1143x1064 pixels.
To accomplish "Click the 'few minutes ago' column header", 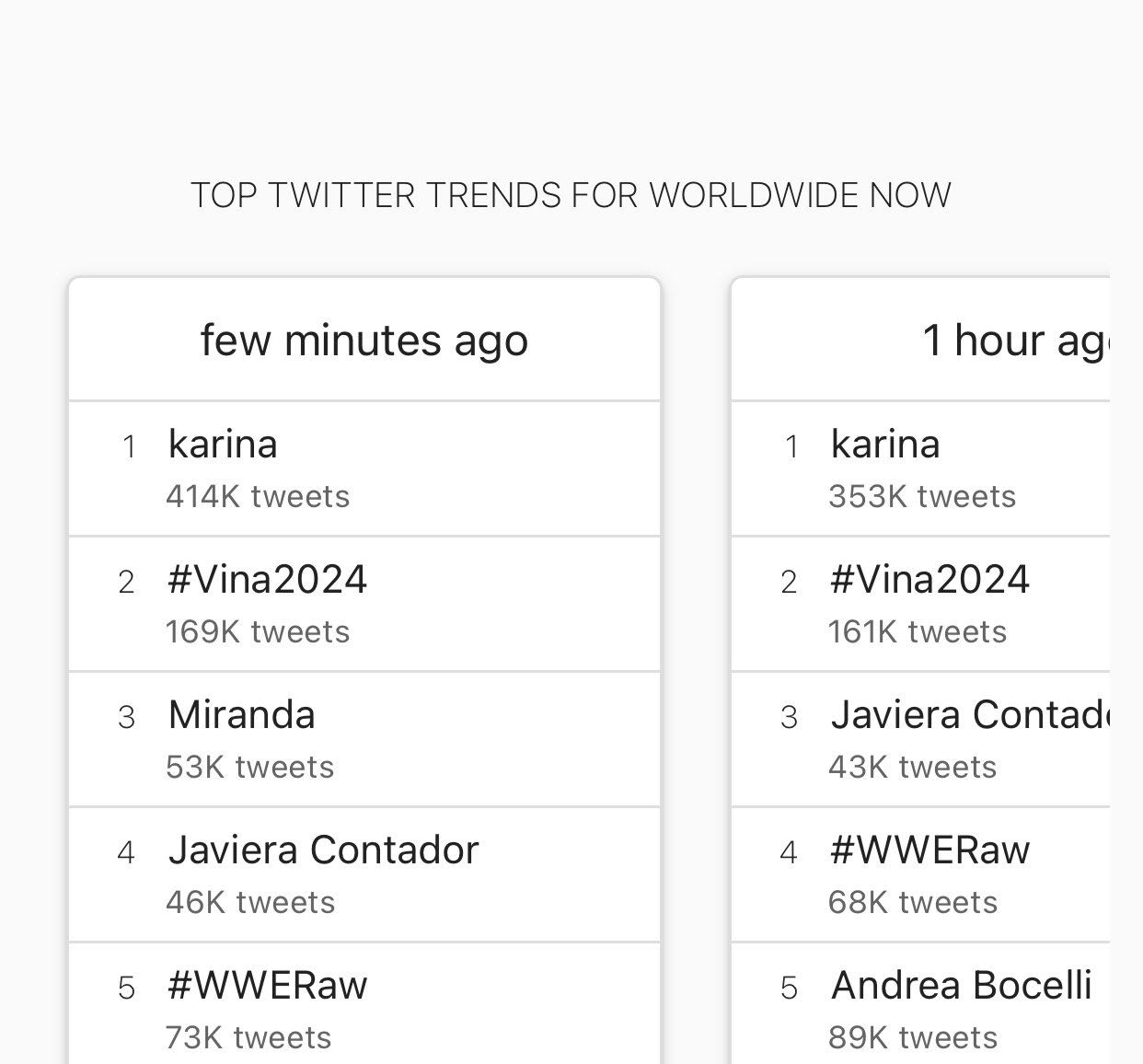I will pos(364,341).
